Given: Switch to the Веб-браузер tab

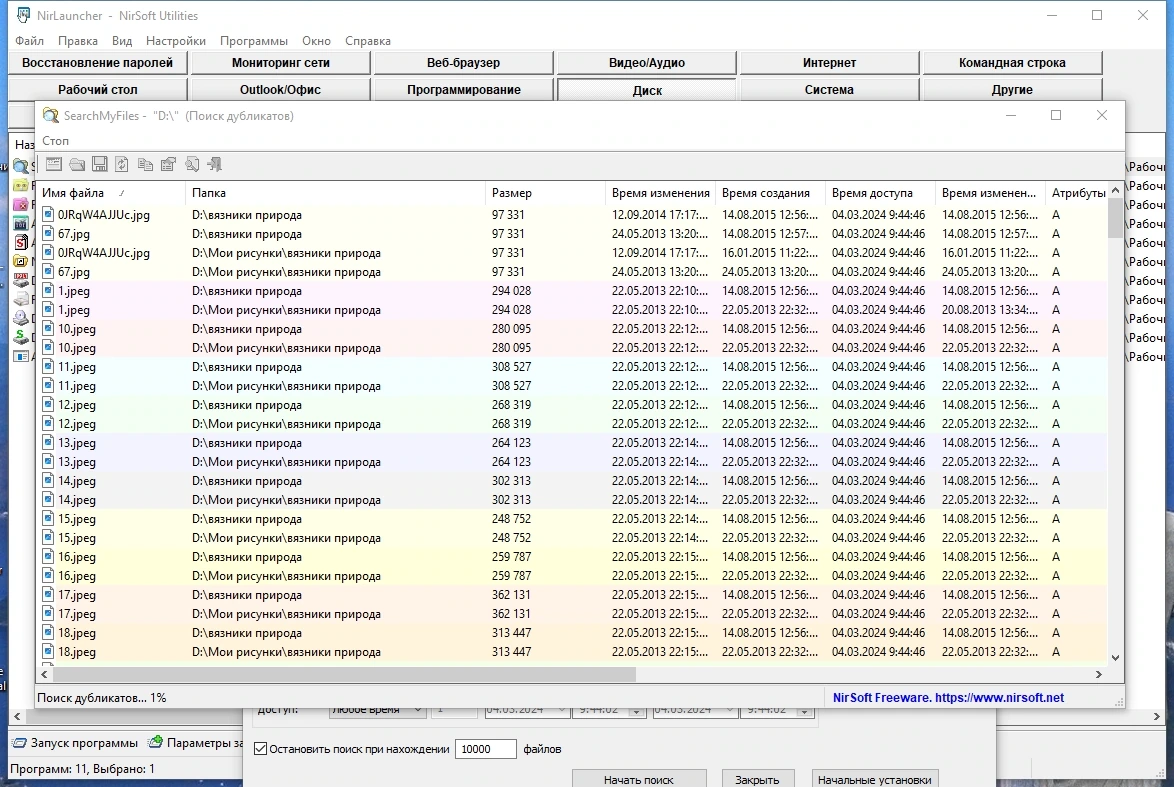Looking at the screenshot, I should (463, 63).
